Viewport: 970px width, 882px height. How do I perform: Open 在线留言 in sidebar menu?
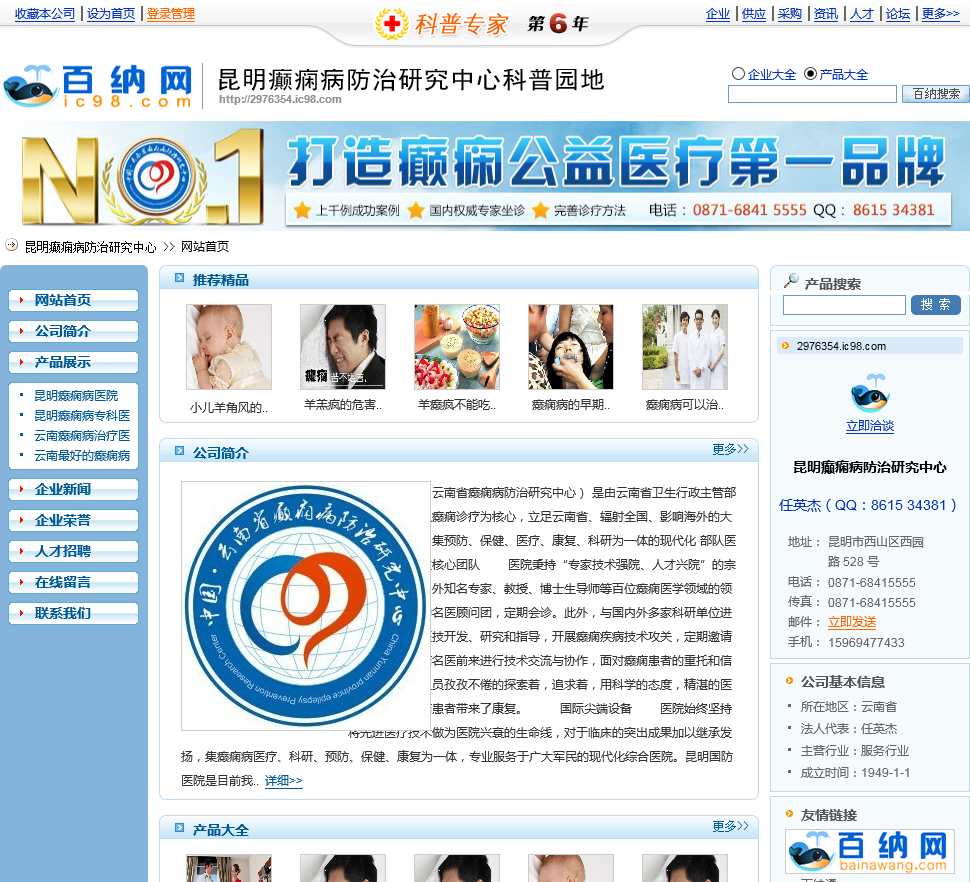(74, 582)
